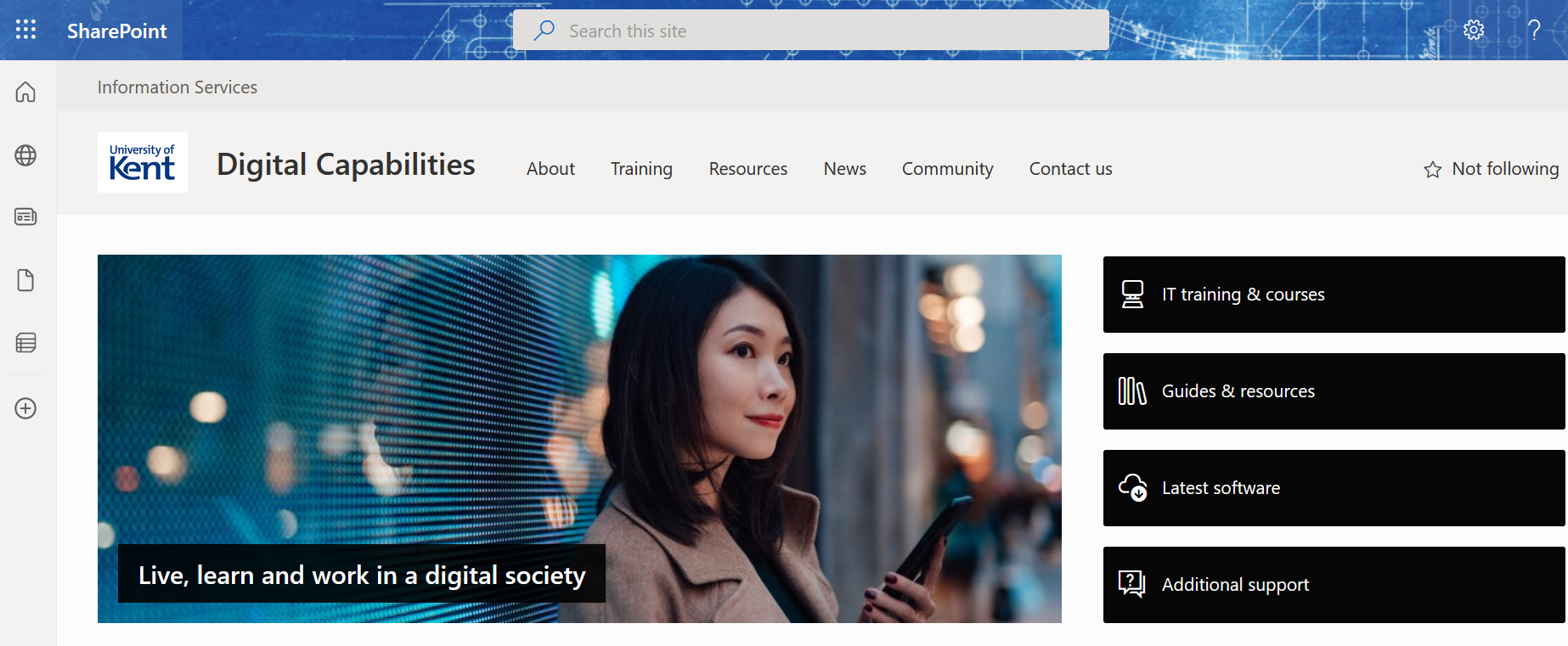Open My lists sidebar icon
This screenshot has width=1568, height=646.
25,343
